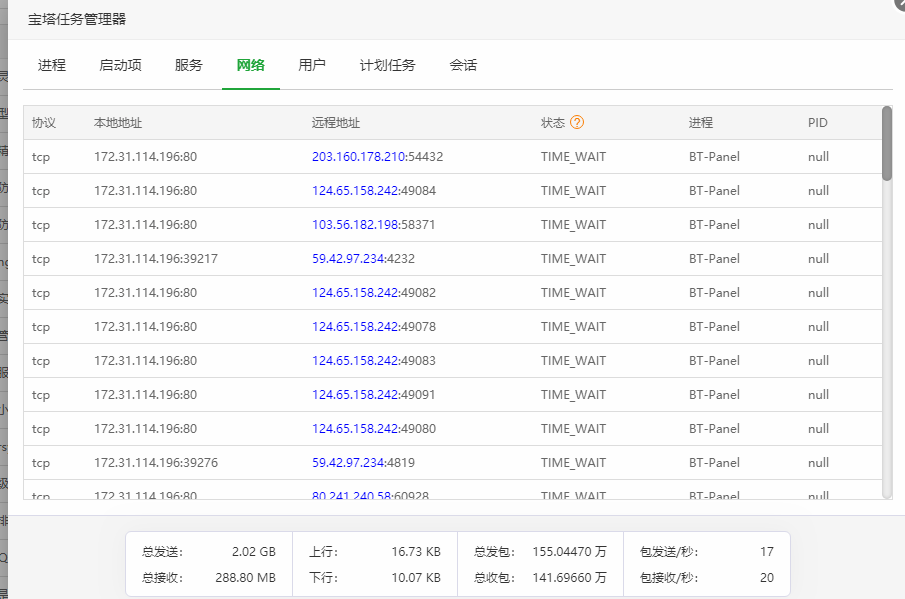Click the 下行 value 10.07 KB
The image size is (905, 599).
(x=416, y=578)
